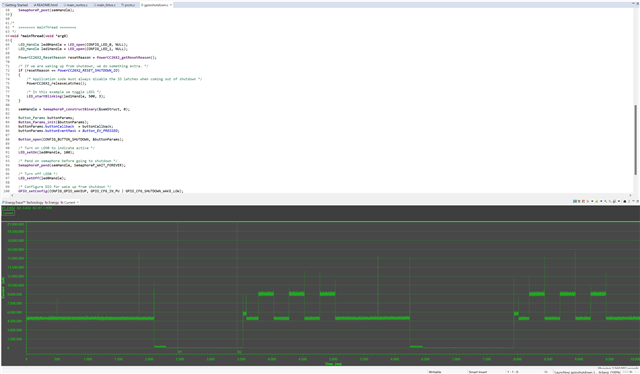Click the green icon in the graph toolbar
This screenshot has width=640, height=374.
596,201
